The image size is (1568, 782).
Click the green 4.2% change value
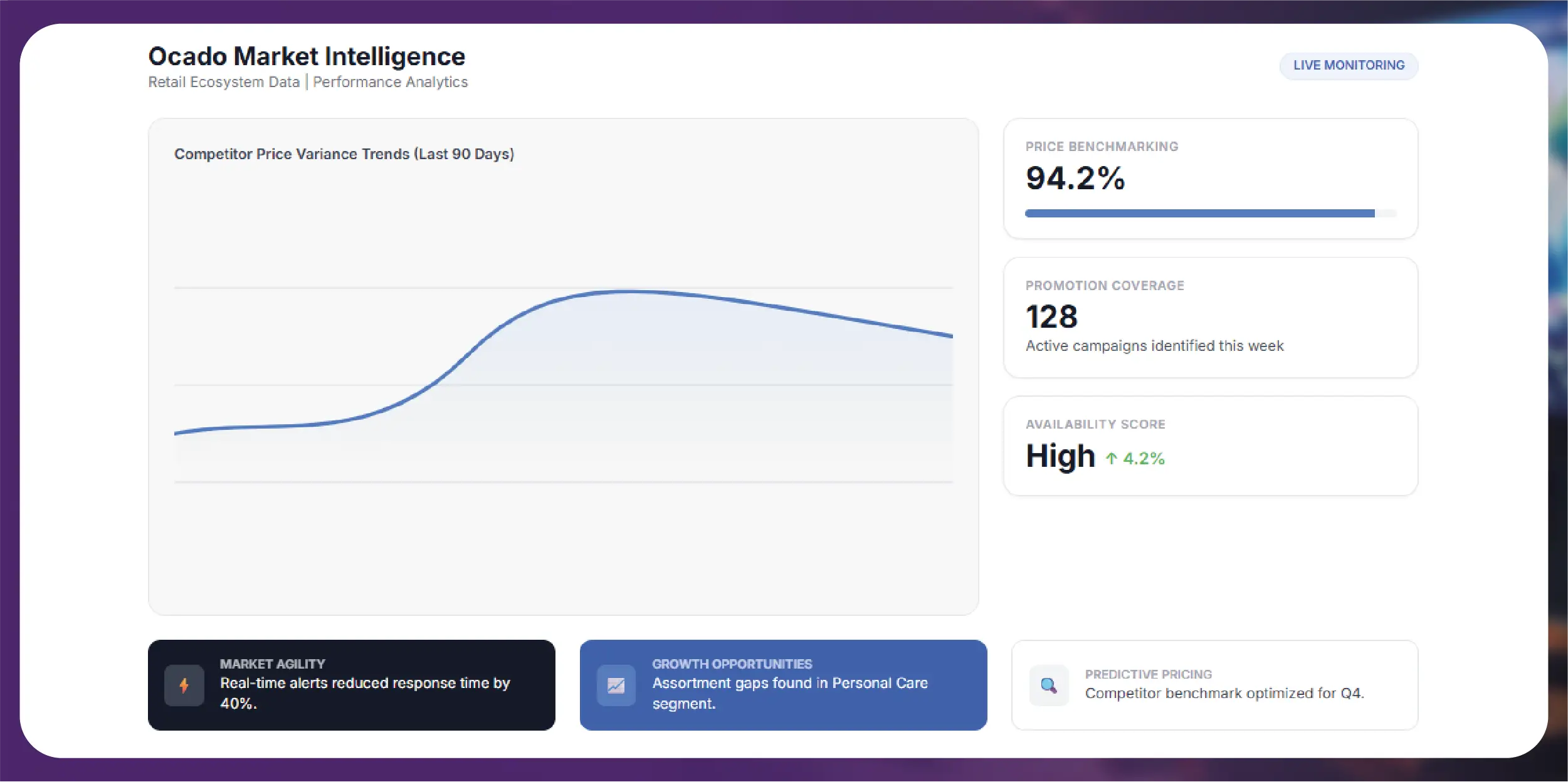click(x=1144, y=459)
